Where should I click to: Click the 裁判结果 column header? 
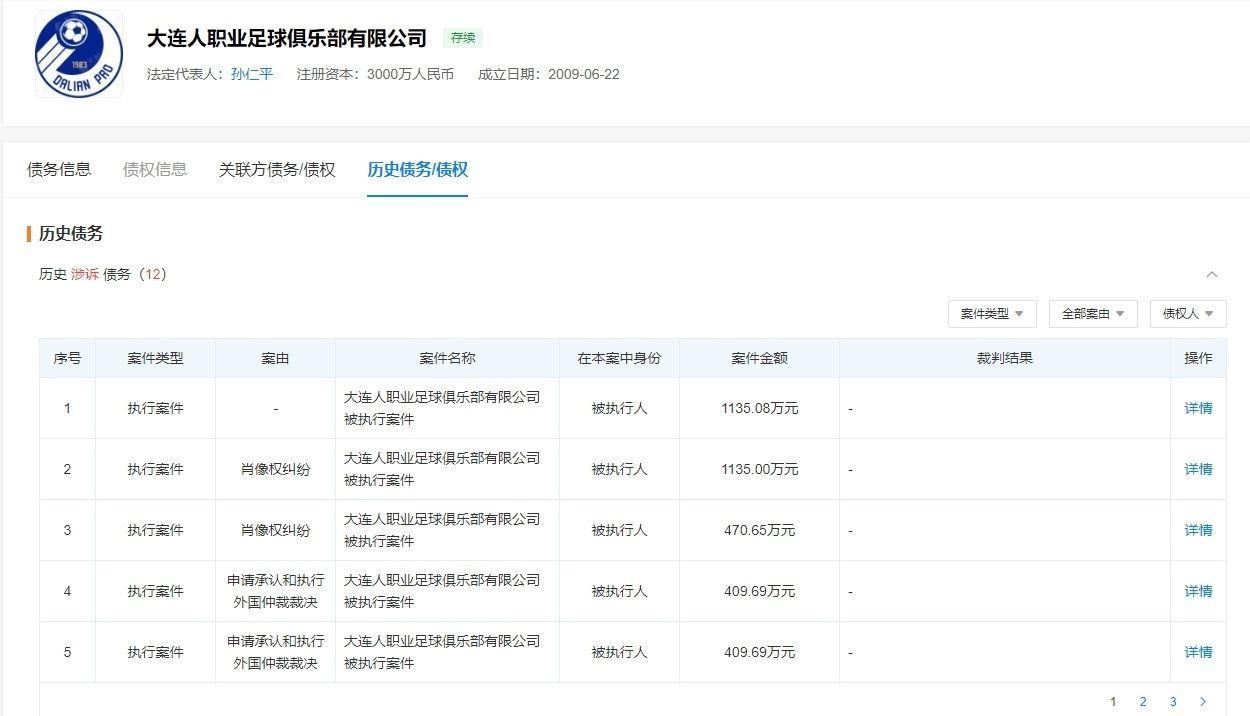tap(1005, 358)
